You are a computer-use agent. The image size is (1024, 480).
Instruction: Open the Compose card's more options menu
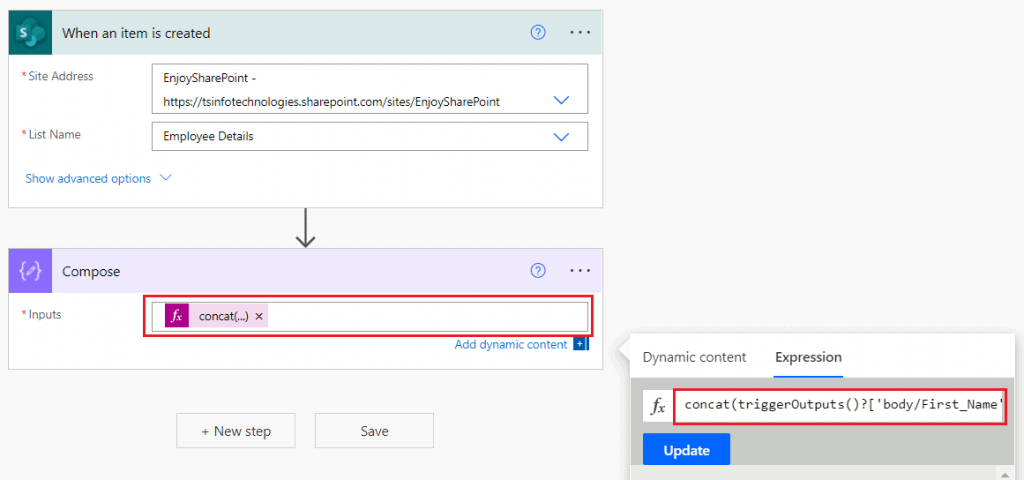[x=580, y=271]
